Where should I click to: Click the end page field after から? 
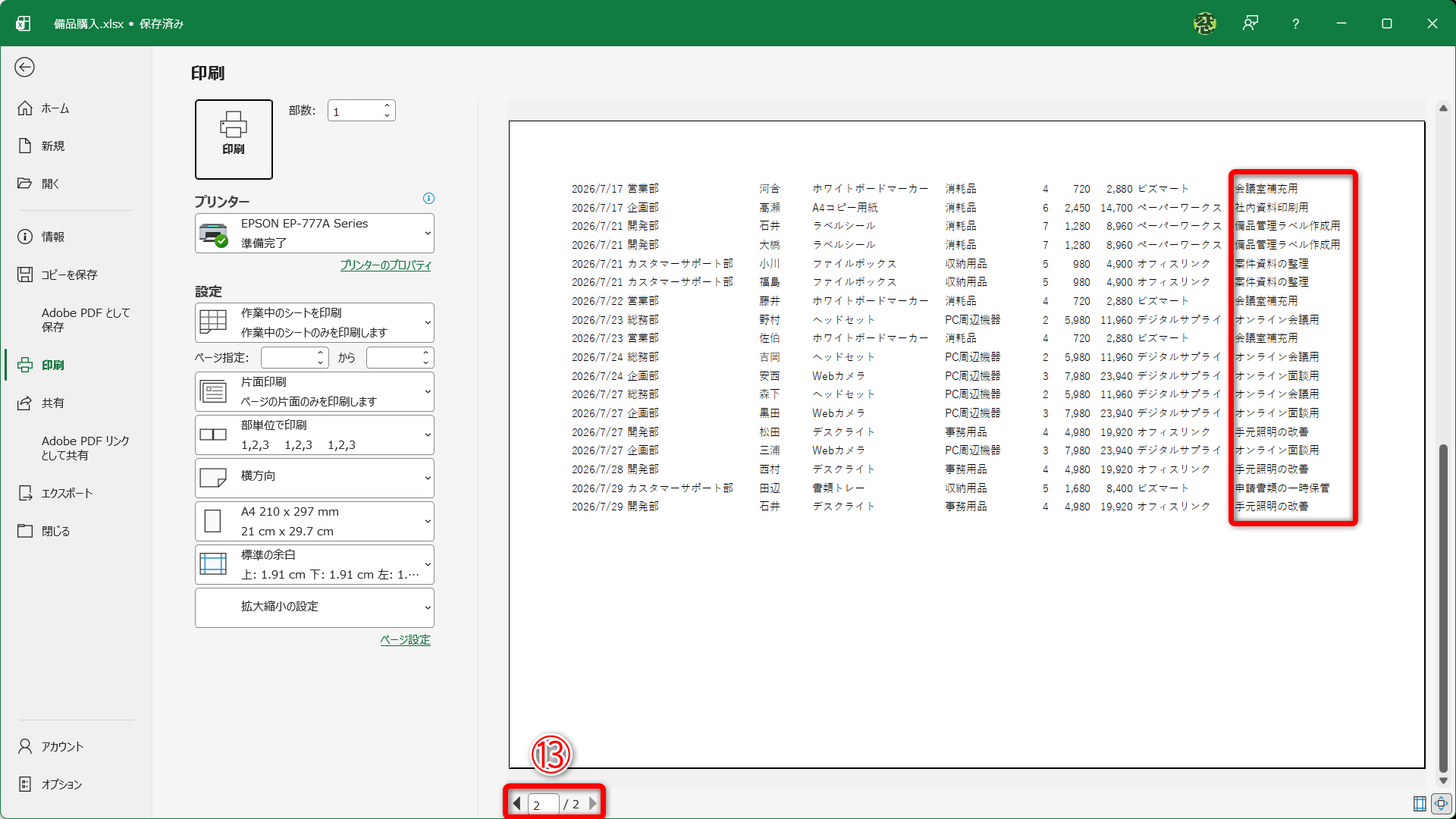(394, 357)
